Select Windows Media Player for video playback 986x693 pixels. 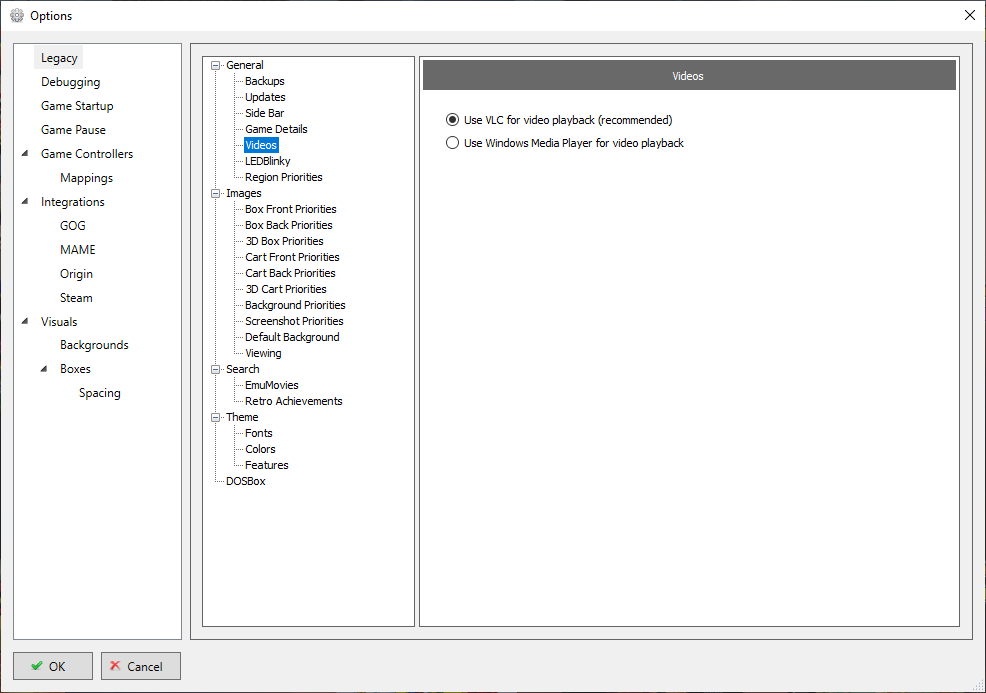[452, 143]
